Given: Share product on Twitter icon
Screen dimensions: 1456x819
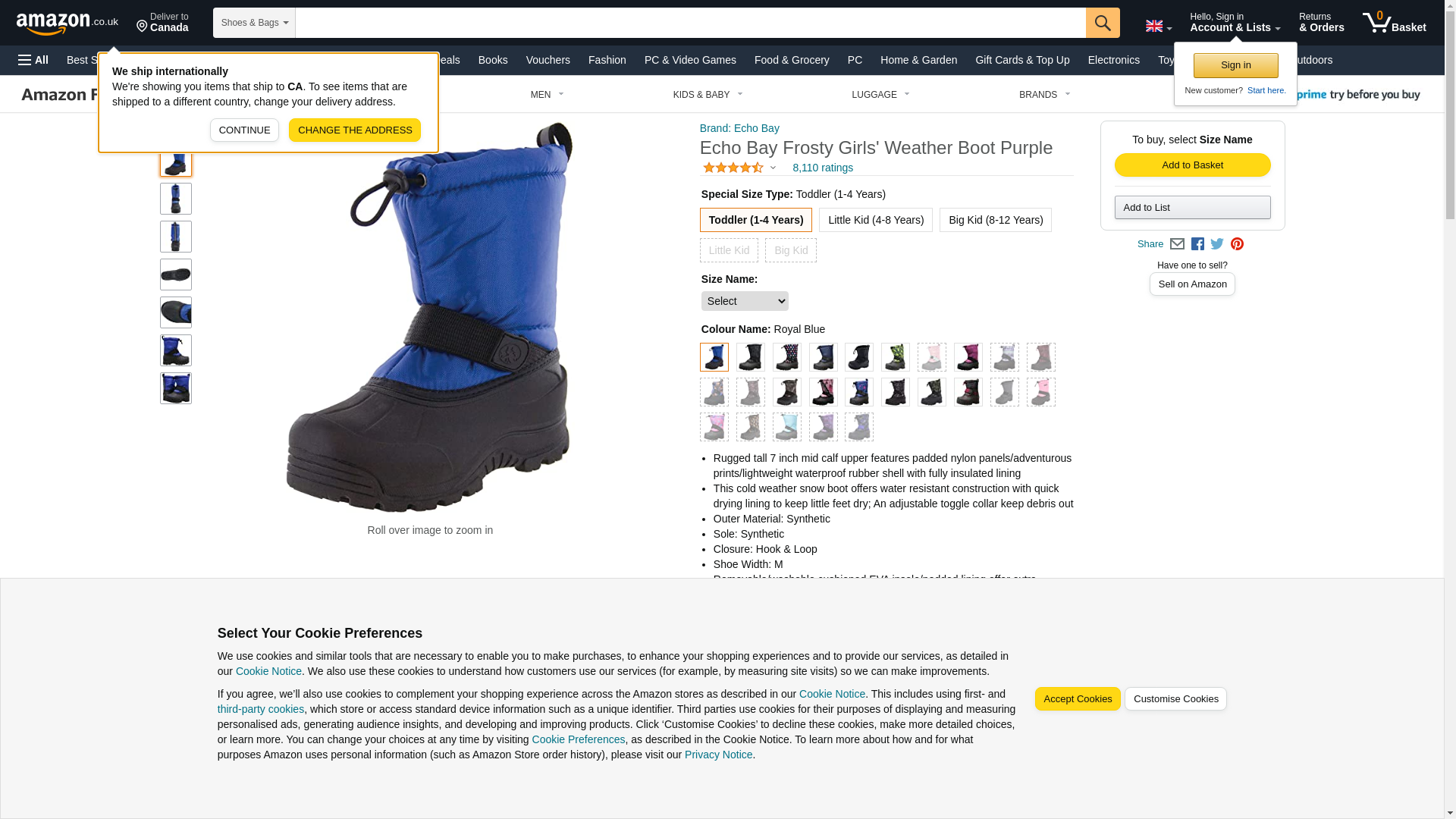Looking at the screenshot, I should 1217,244.
